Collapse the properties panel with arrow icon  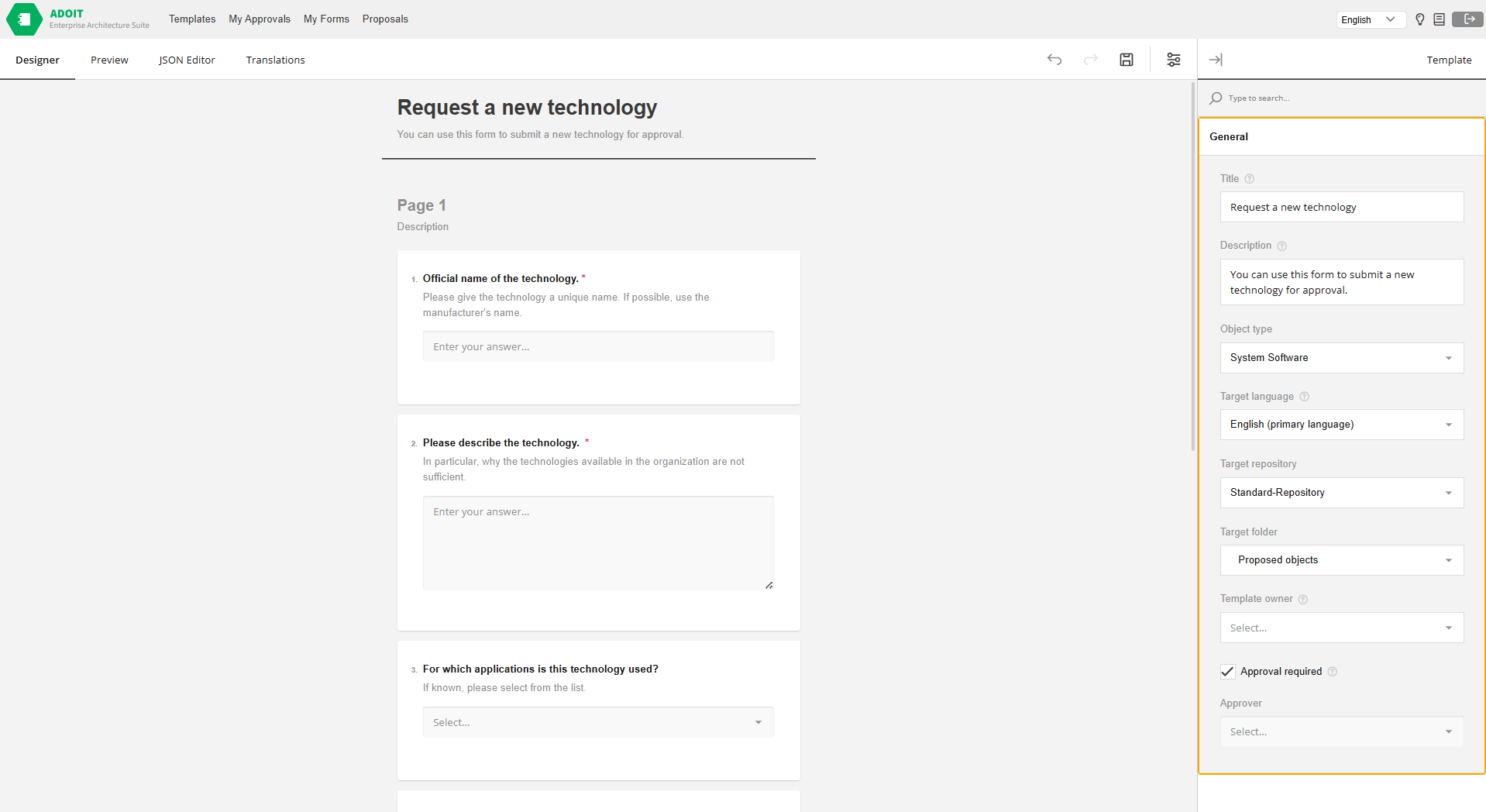coord(1216,60)
